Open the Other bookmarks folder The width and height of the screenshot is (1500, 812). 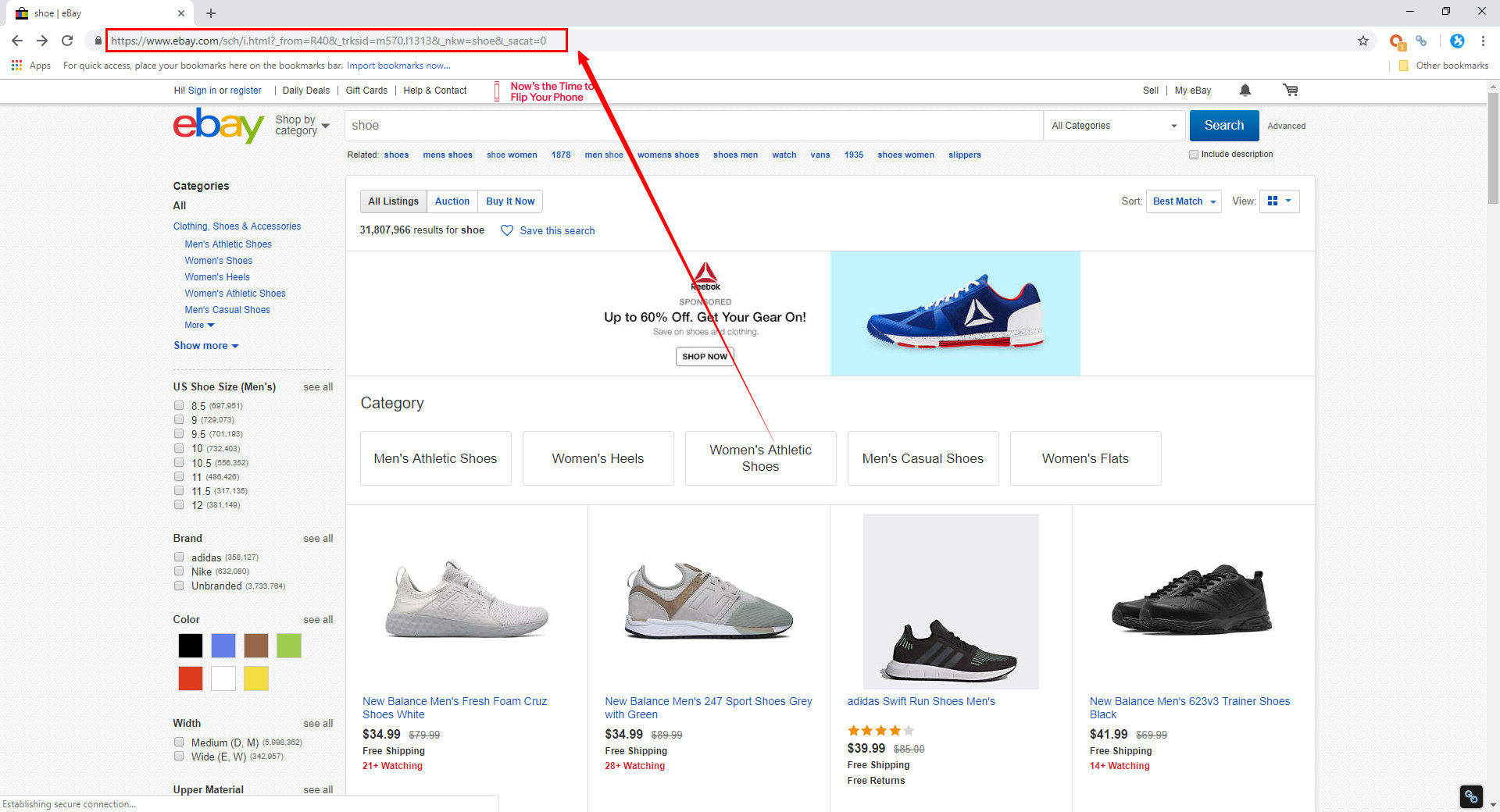[1444, 66]
